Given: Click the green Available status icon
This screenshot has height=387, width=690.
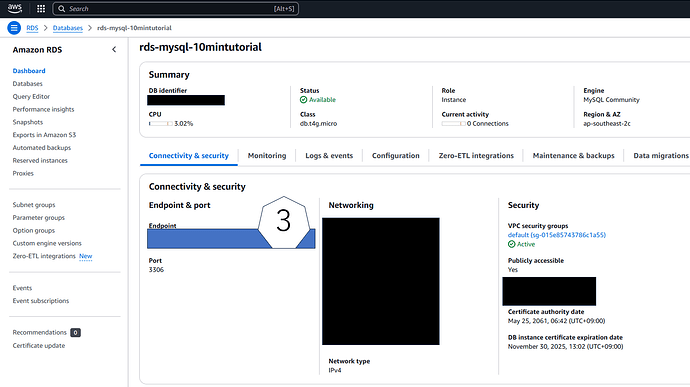Looking at the screenshot, I should coord(304,100).
